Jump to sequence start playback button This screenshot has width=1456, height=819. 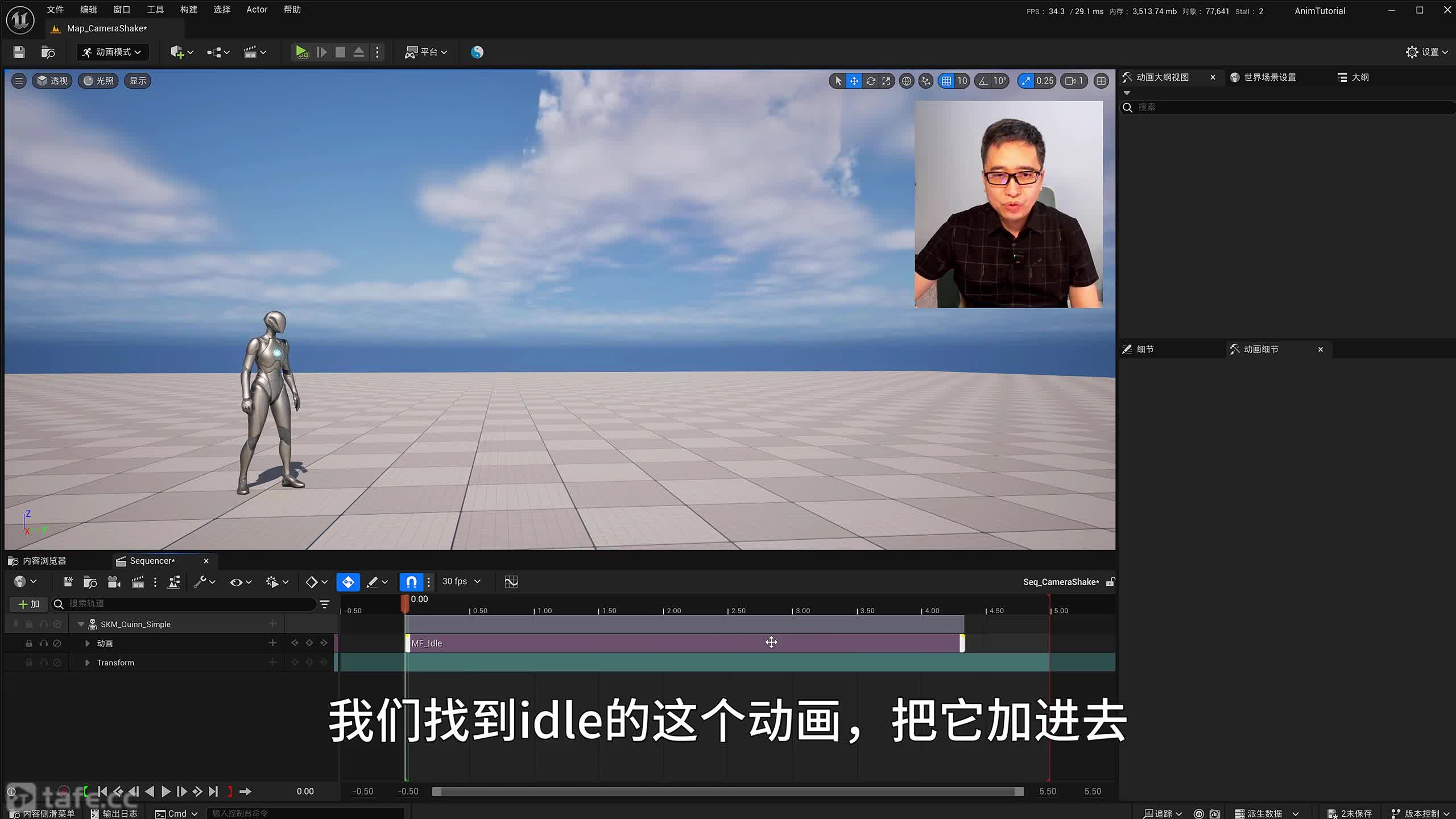102,791
